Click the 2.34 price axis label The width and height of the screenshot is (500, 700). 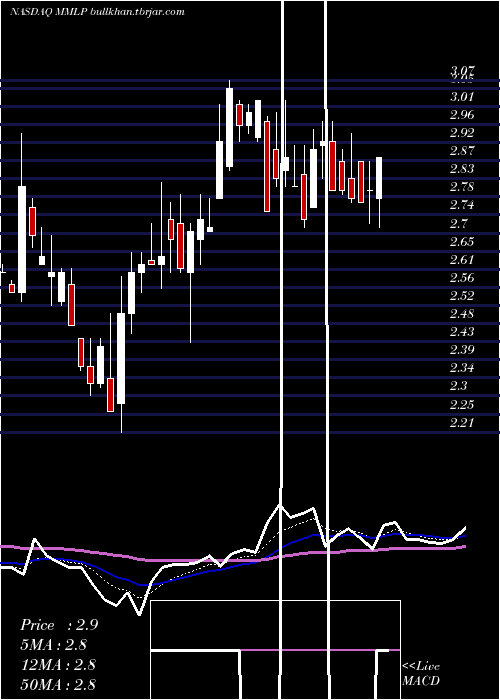[462, 368]
